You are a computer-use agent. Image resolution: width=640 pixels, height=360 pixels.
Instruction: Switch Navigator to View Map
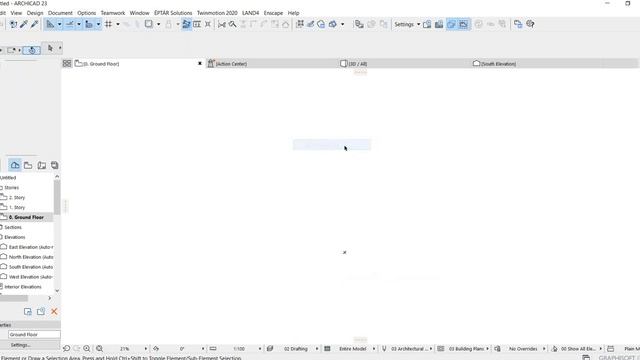(28, 165)
